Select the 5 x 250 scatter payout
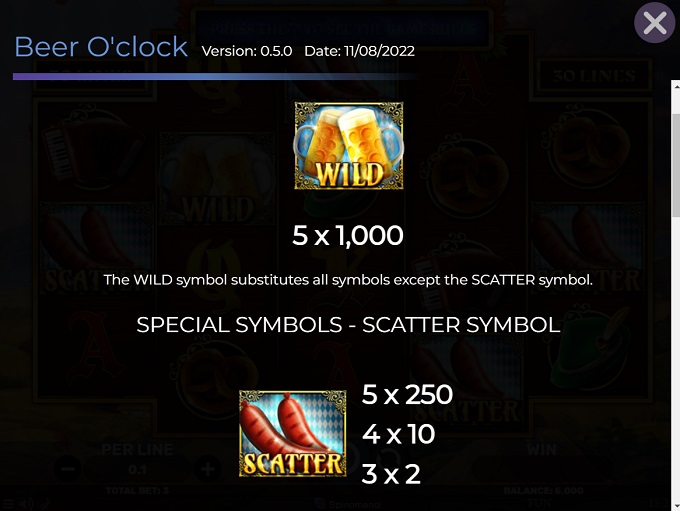 tap(407, 395)
